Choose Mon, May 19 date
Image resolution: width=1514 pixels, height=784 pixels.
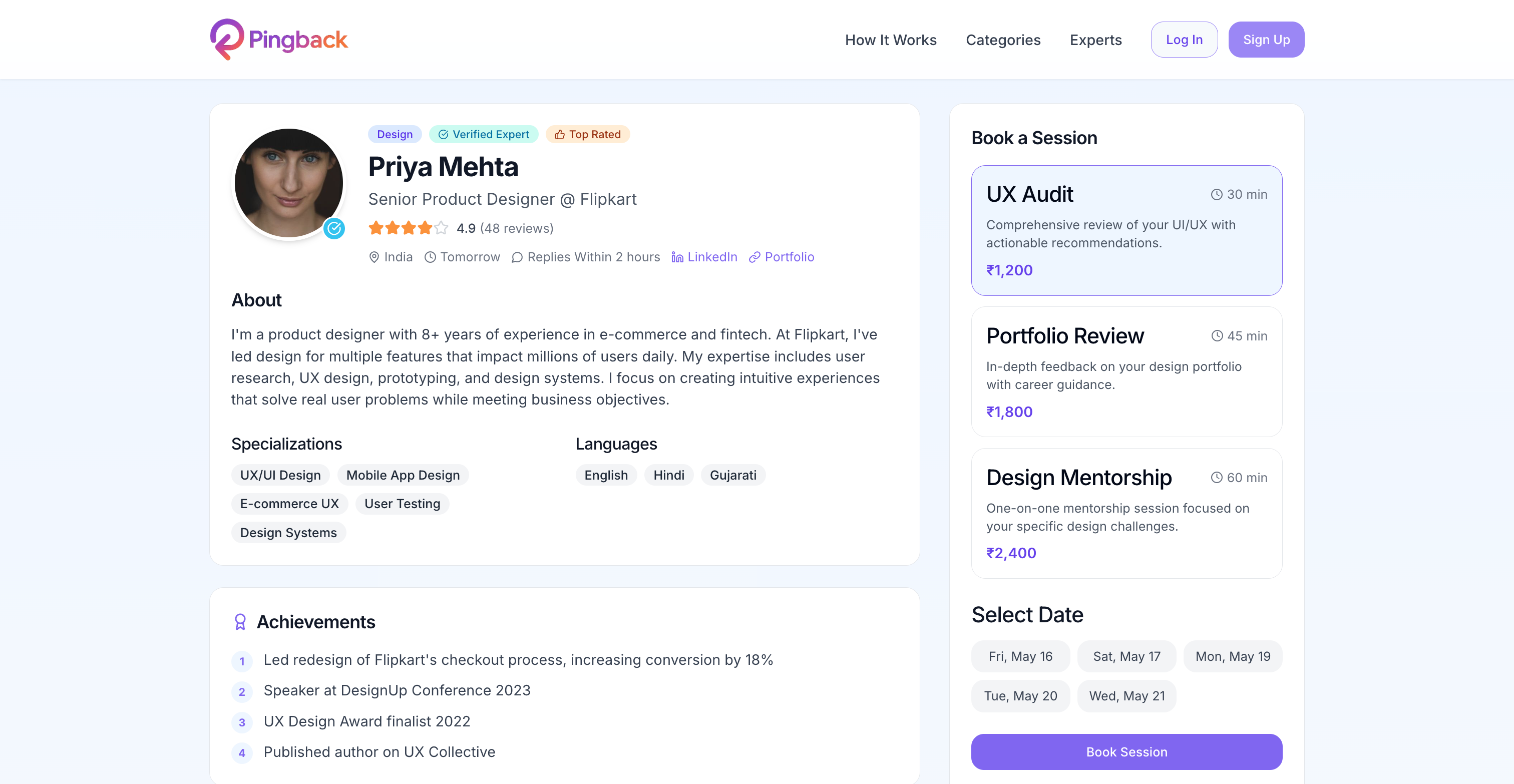[1233, 656]
